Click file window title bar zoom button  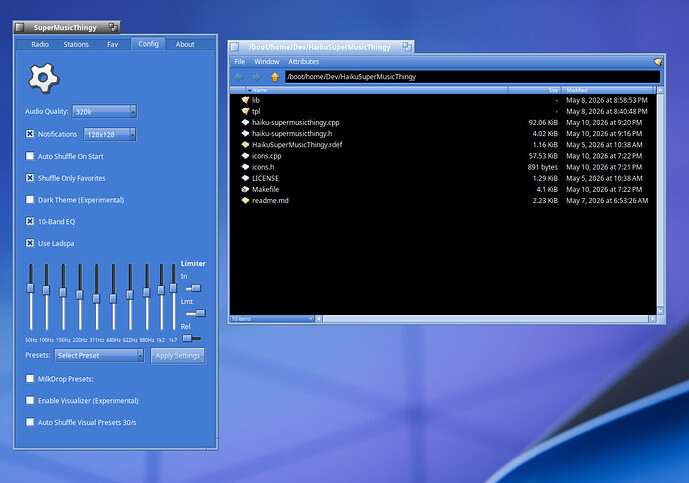coord(407,47)
